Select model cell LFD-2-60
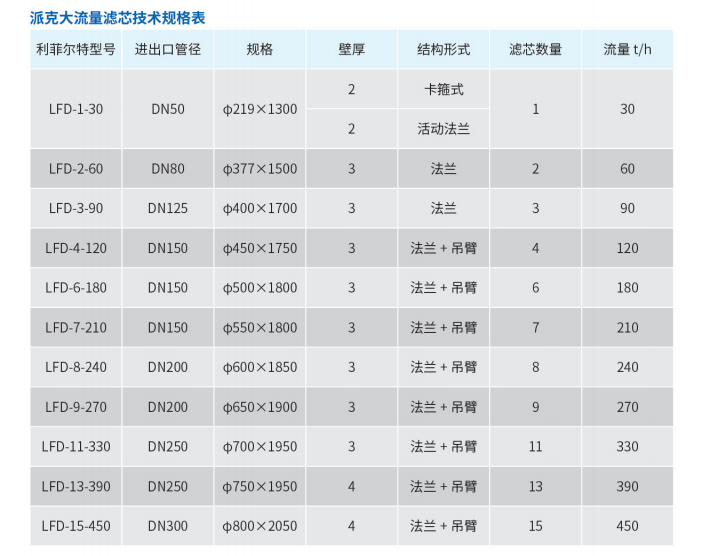The height and width of the screenshot is (556, 704). [x=76, y=169]
